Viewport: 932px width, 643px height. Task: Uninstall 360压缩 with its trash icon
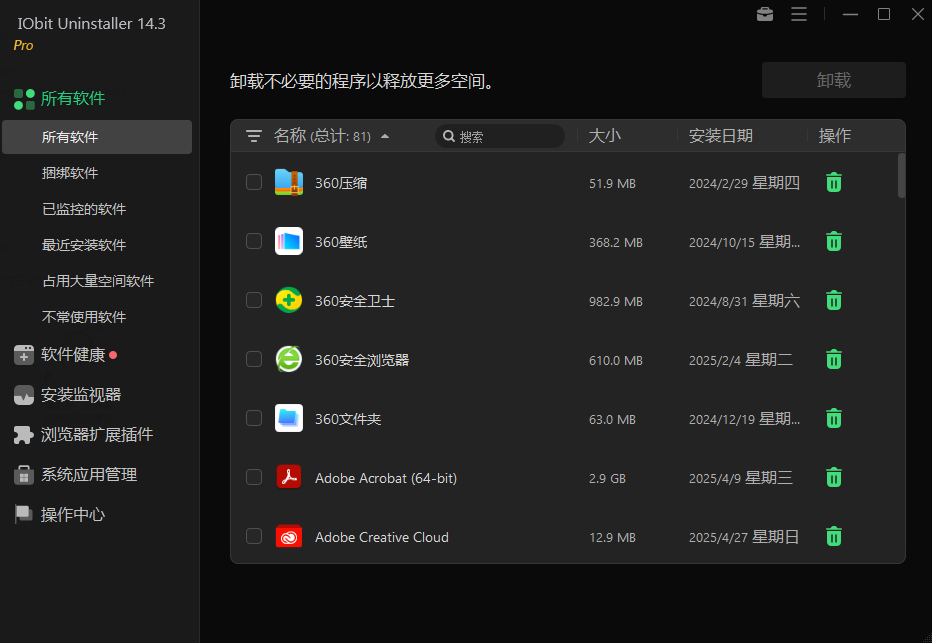[x=834, y=182]
